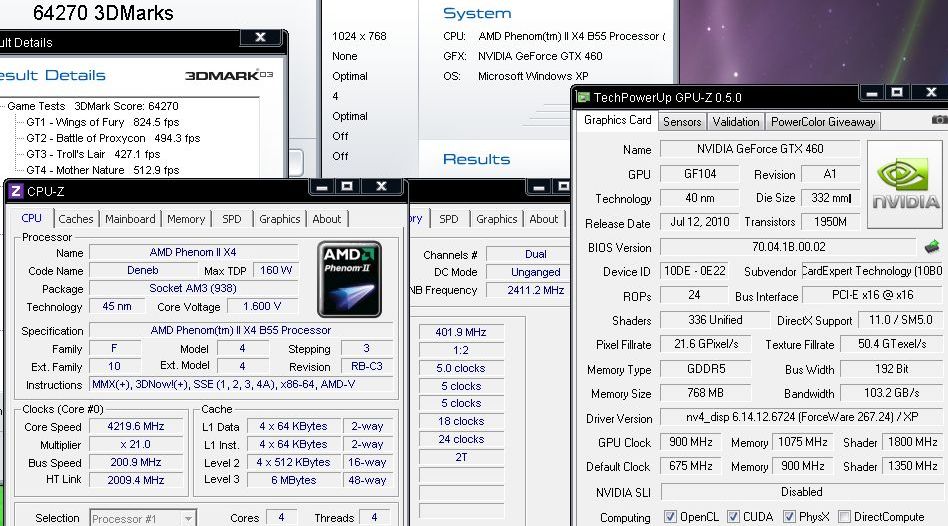Click the NVIDIA SLI field showing Disabled
948x526 pixels.
click(x=801, y=492)
